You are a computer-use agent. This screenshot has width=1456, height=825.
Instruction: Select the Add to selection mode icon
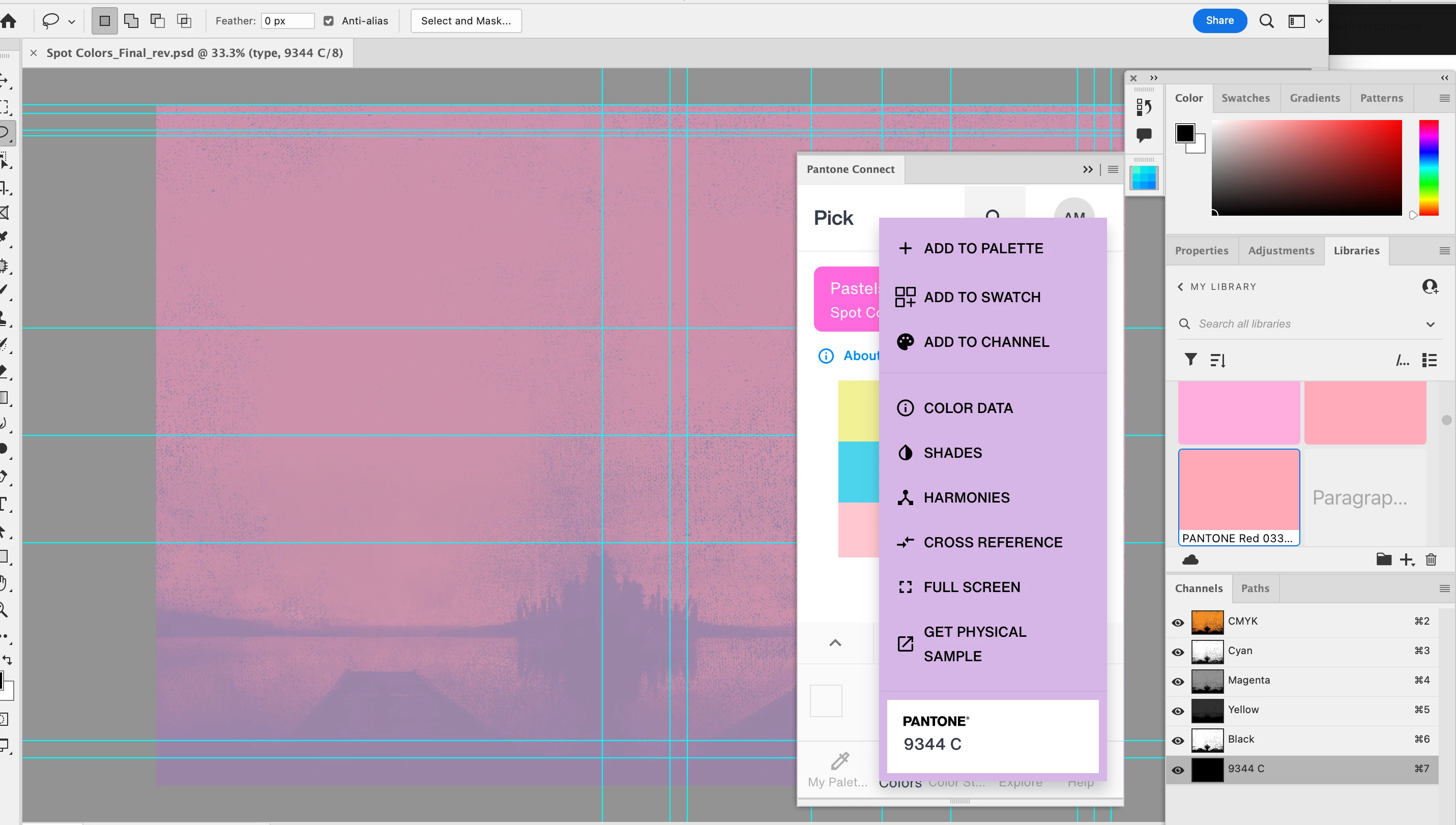[131, 21]
